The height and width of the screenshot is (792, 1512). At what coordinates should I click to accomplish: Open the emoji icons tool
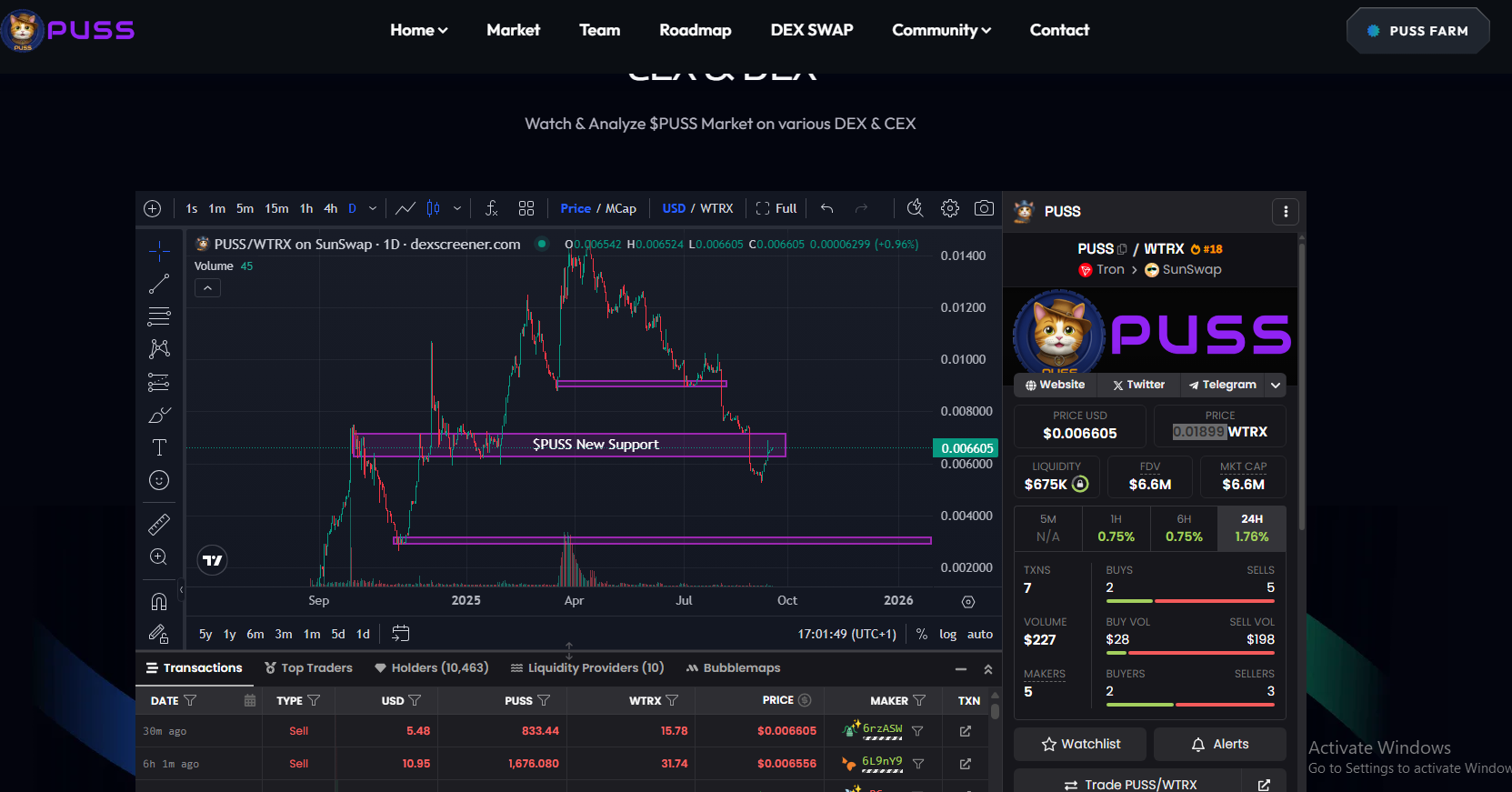(159, 480)
